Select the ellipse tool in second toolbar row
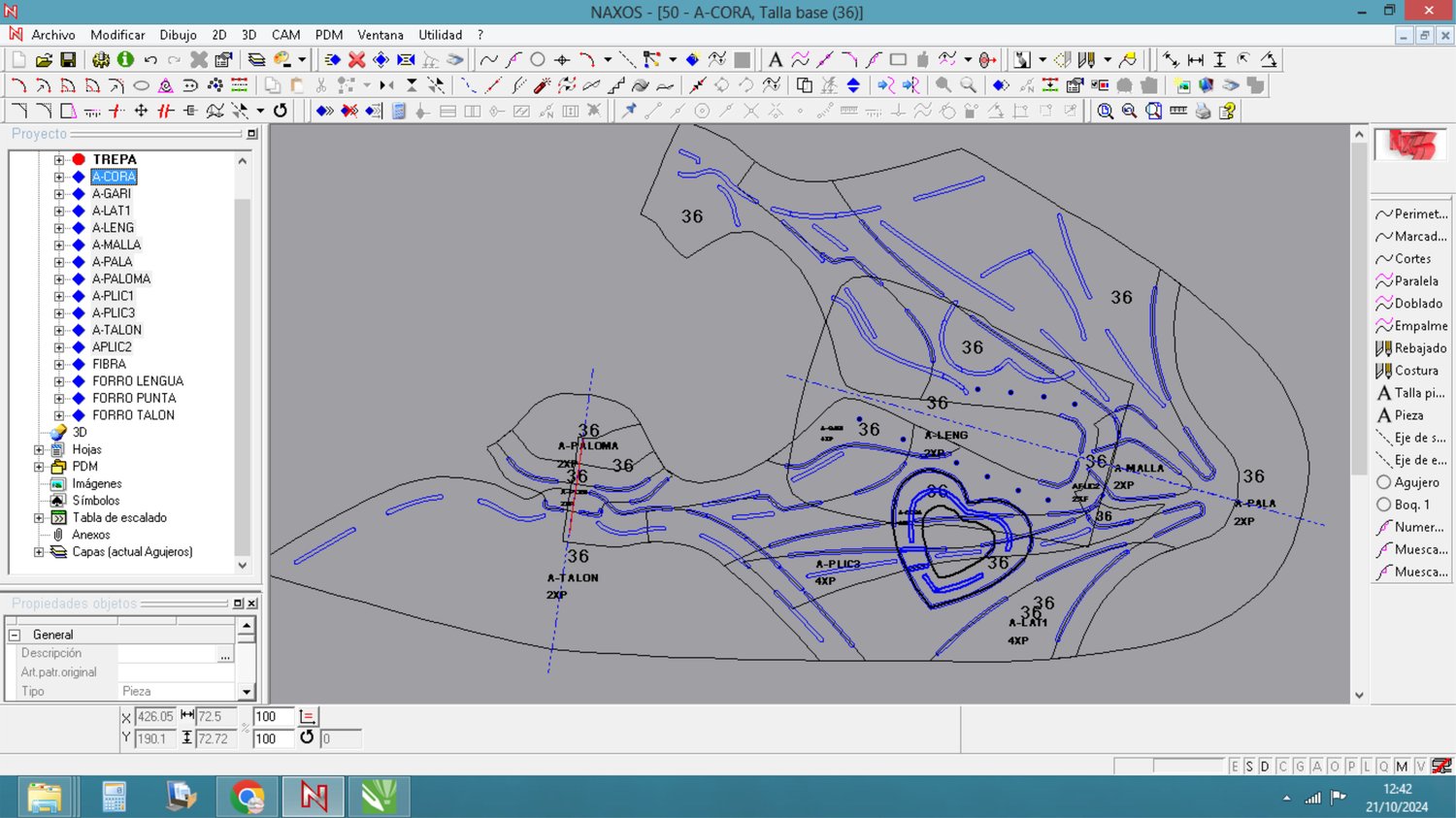 pos(141,85)
